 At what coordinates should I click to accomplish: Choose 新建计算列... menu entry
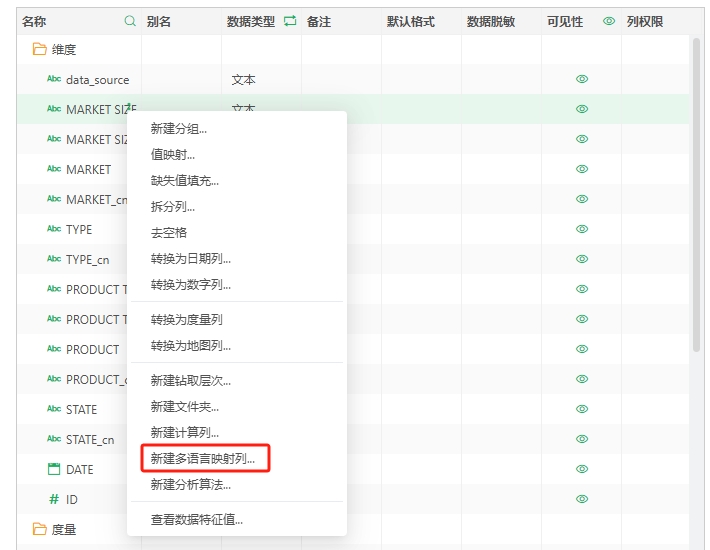pyautogui.click(x=185, y=432)
